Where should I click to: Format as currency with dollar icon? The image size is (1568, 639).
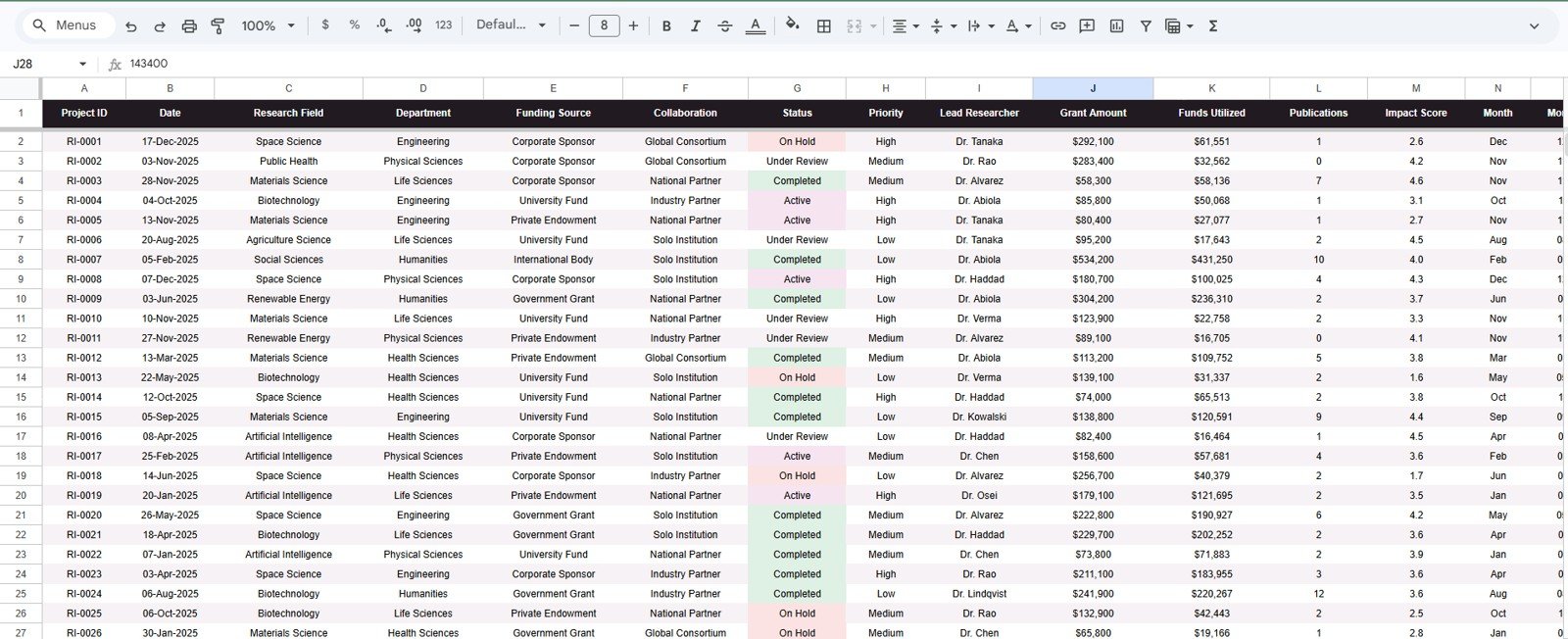point(325,25)
